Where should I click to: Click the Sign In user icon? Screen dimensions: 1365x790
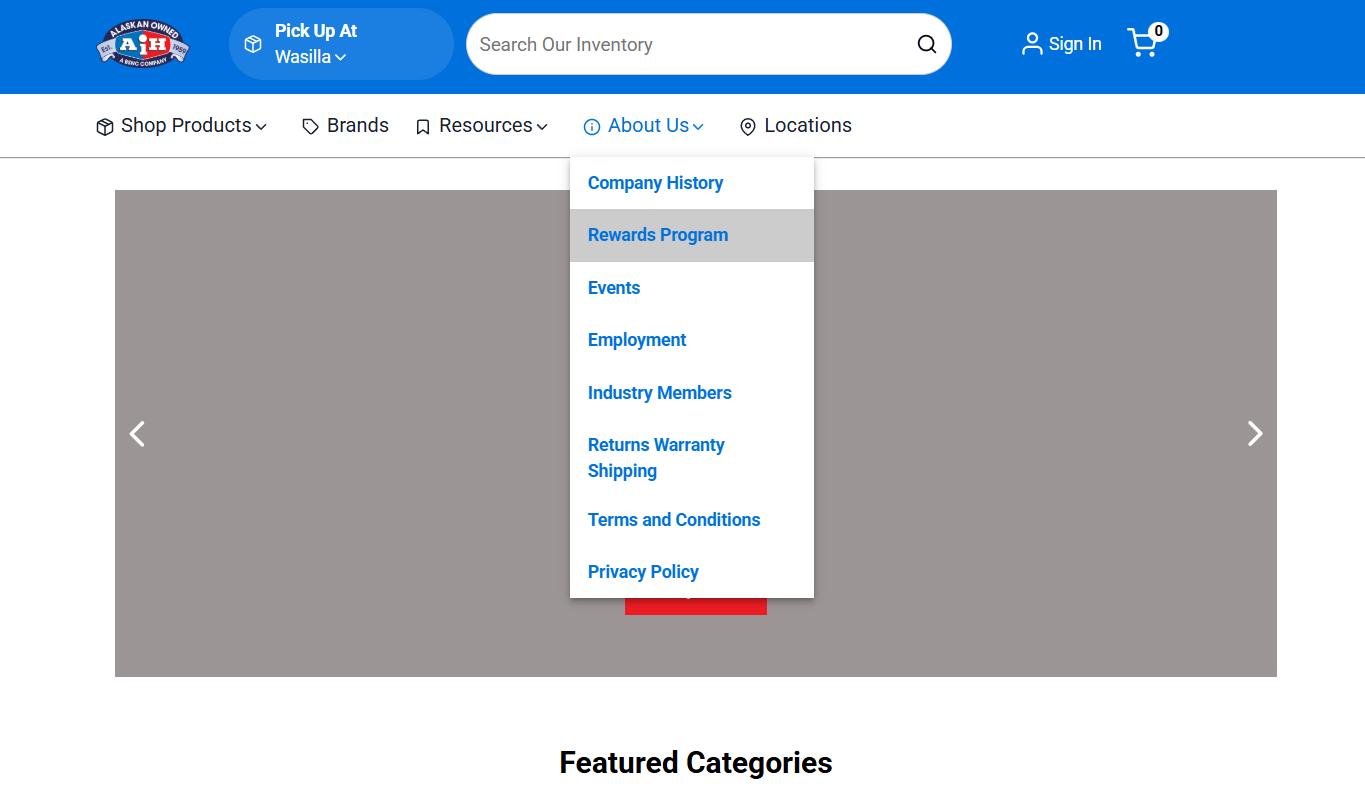pyautogui.click(x=1031, y=44)
